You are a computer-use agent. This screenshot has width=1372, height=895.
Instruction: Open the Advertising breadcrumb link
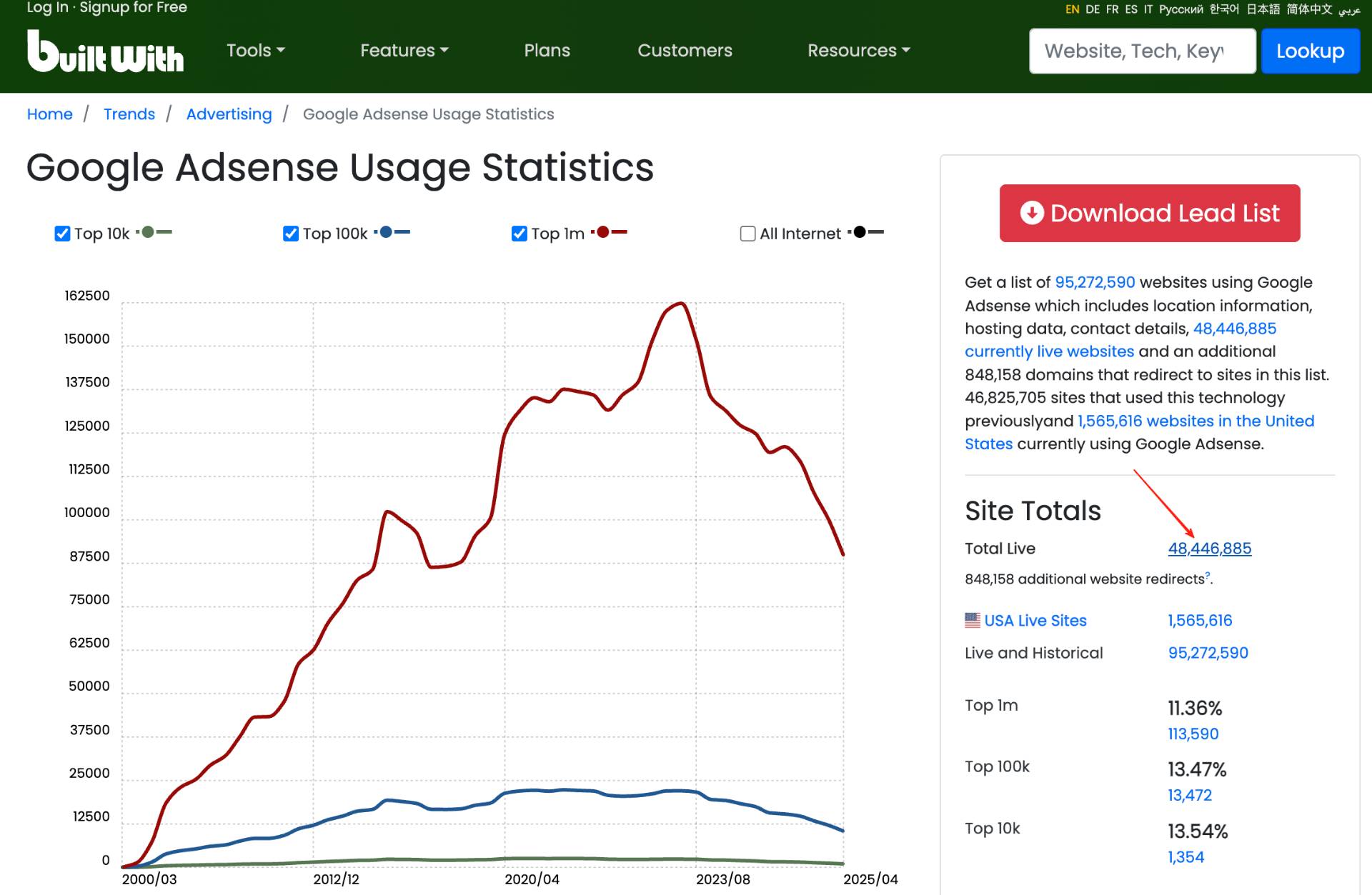click(x=229, y=114)
